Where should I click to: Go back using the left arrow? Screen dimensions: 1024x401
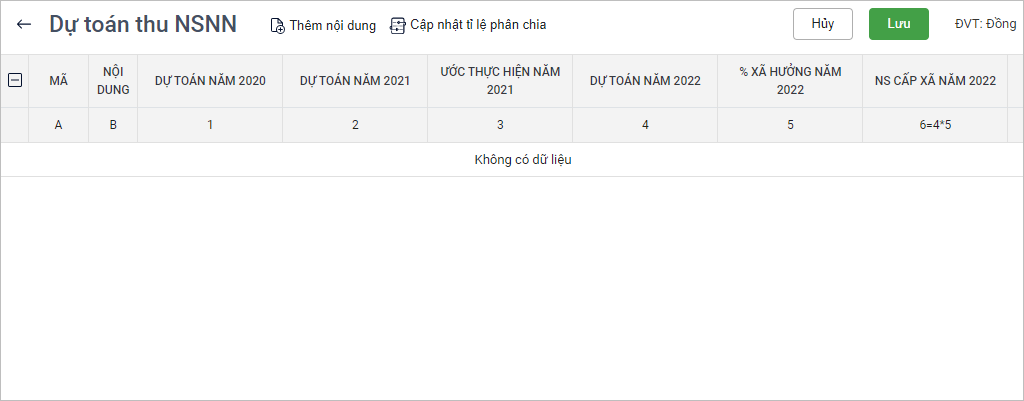point(24,25)
